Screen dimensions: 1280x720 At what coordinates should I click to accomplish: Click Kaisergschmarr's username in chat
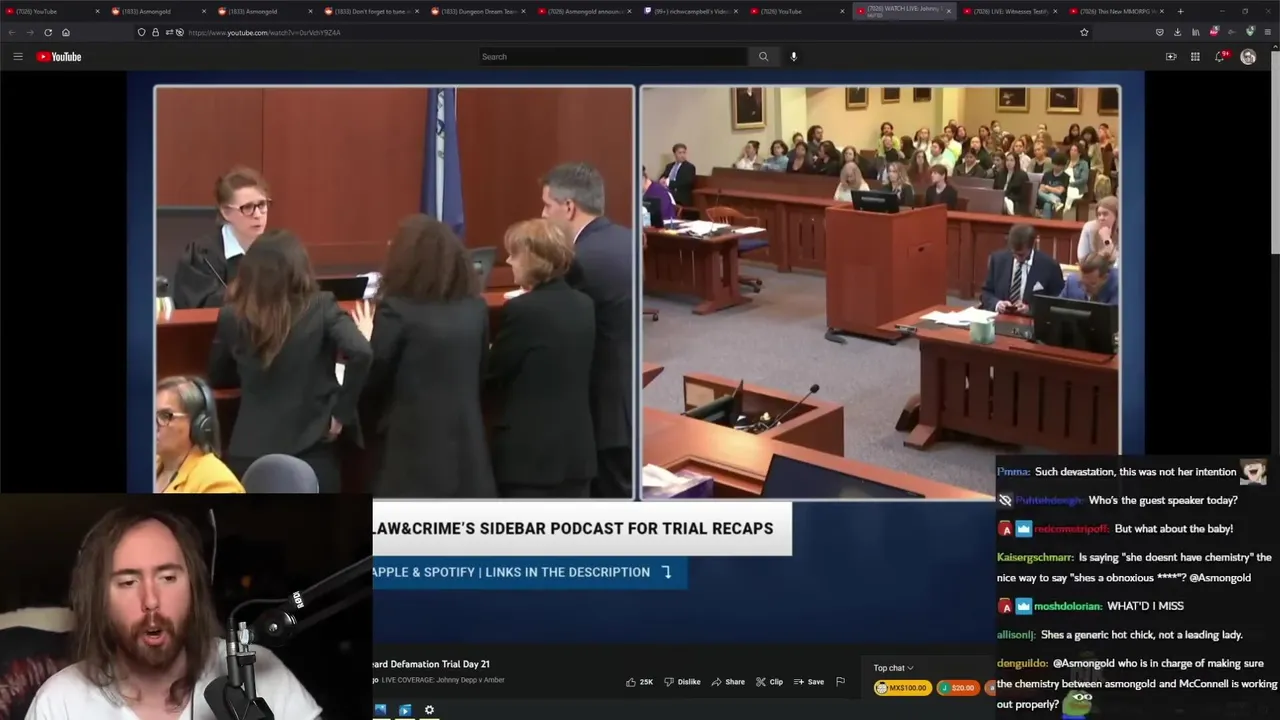coord(1035,557)
